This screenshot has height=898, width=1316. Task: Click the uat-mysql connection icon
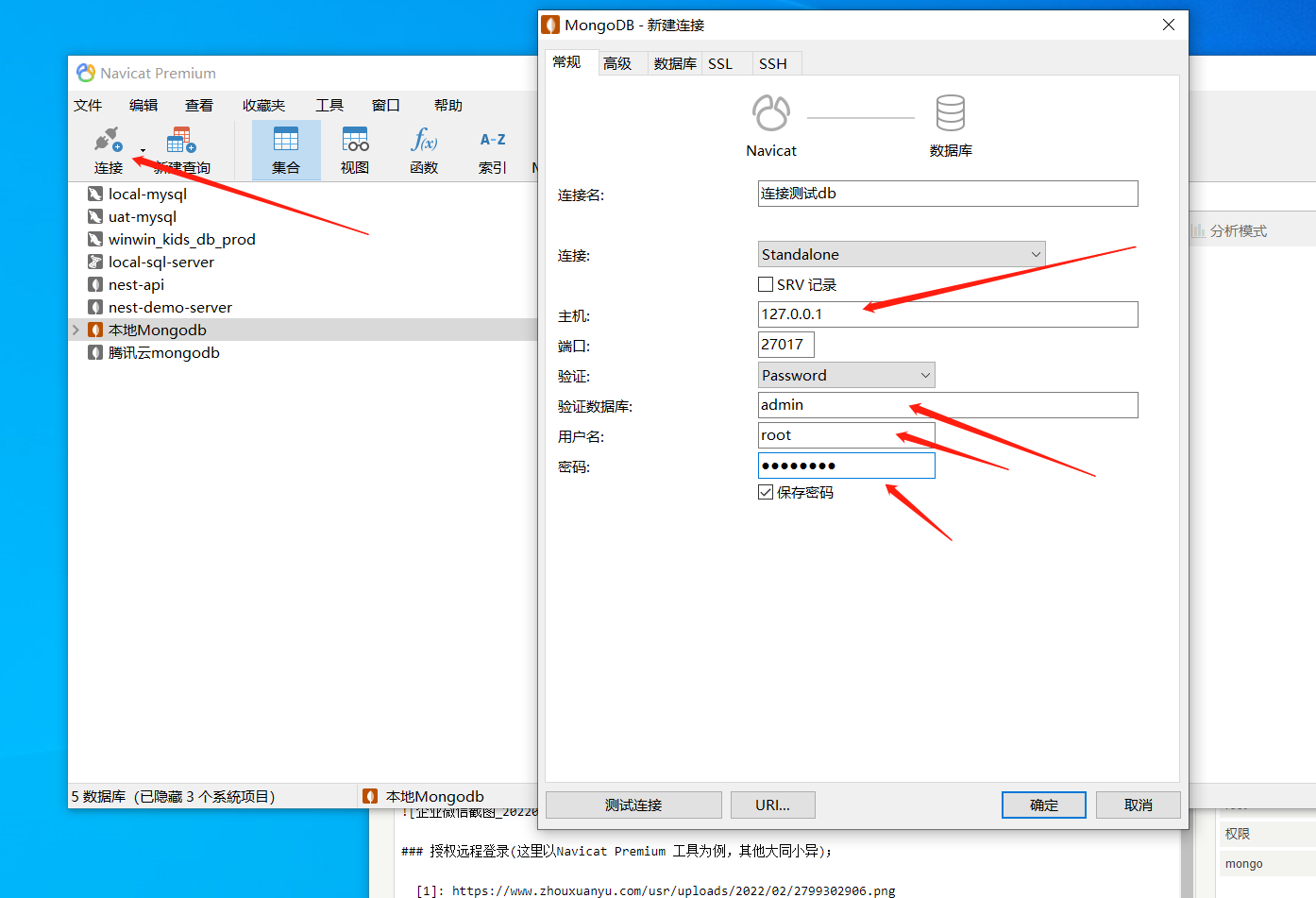95,216
